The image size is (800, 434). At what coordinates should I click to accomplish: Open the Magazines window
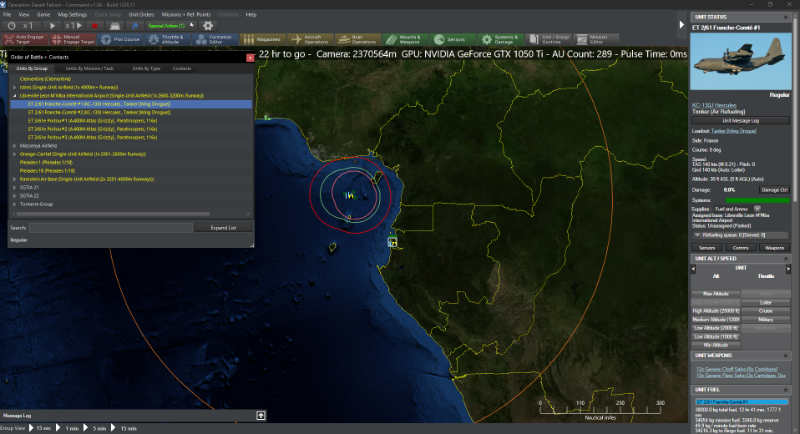tap(262, 39)
